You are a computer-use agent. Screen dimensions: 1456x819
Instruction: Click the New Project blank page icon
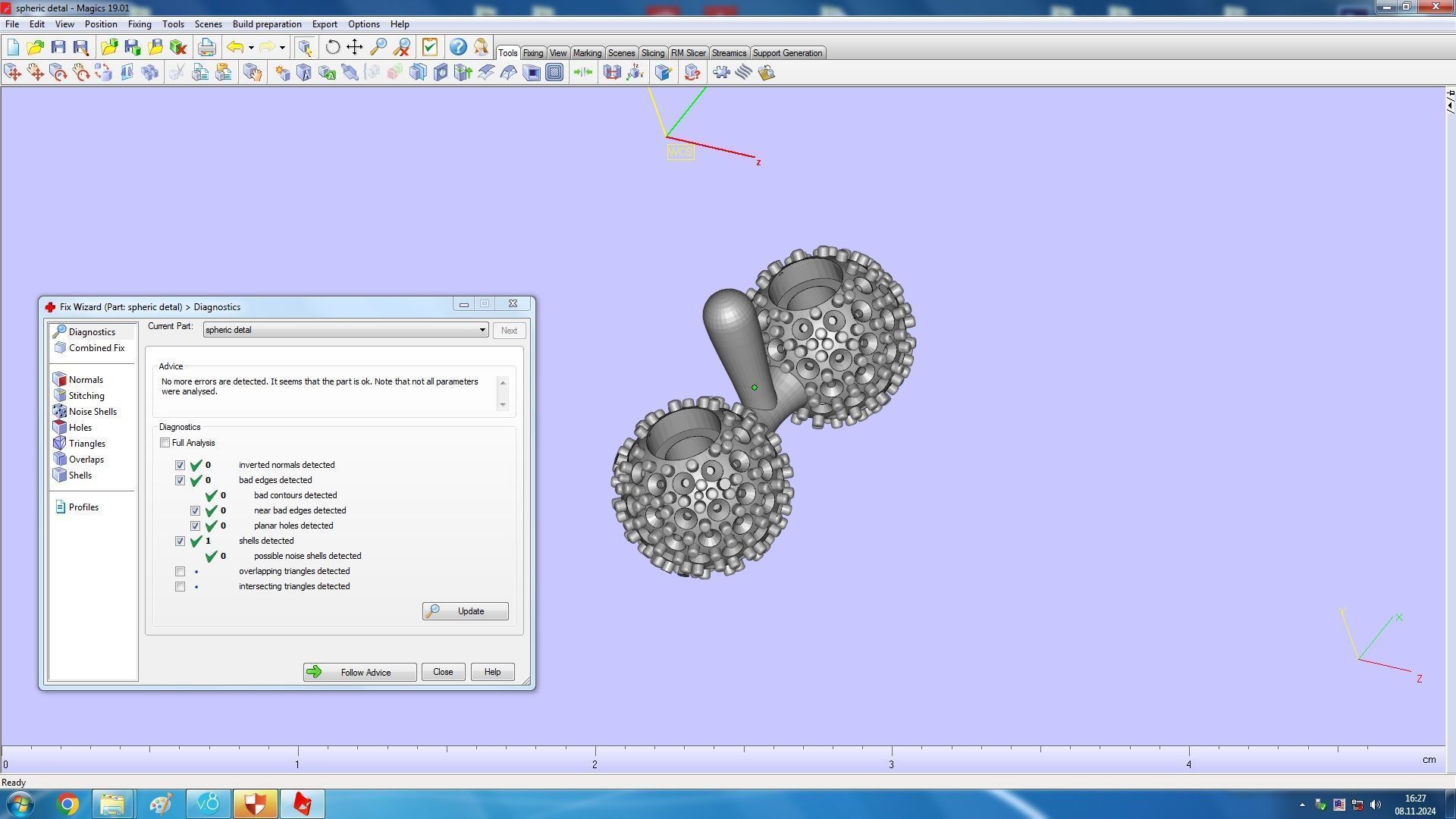click(13, 47)
